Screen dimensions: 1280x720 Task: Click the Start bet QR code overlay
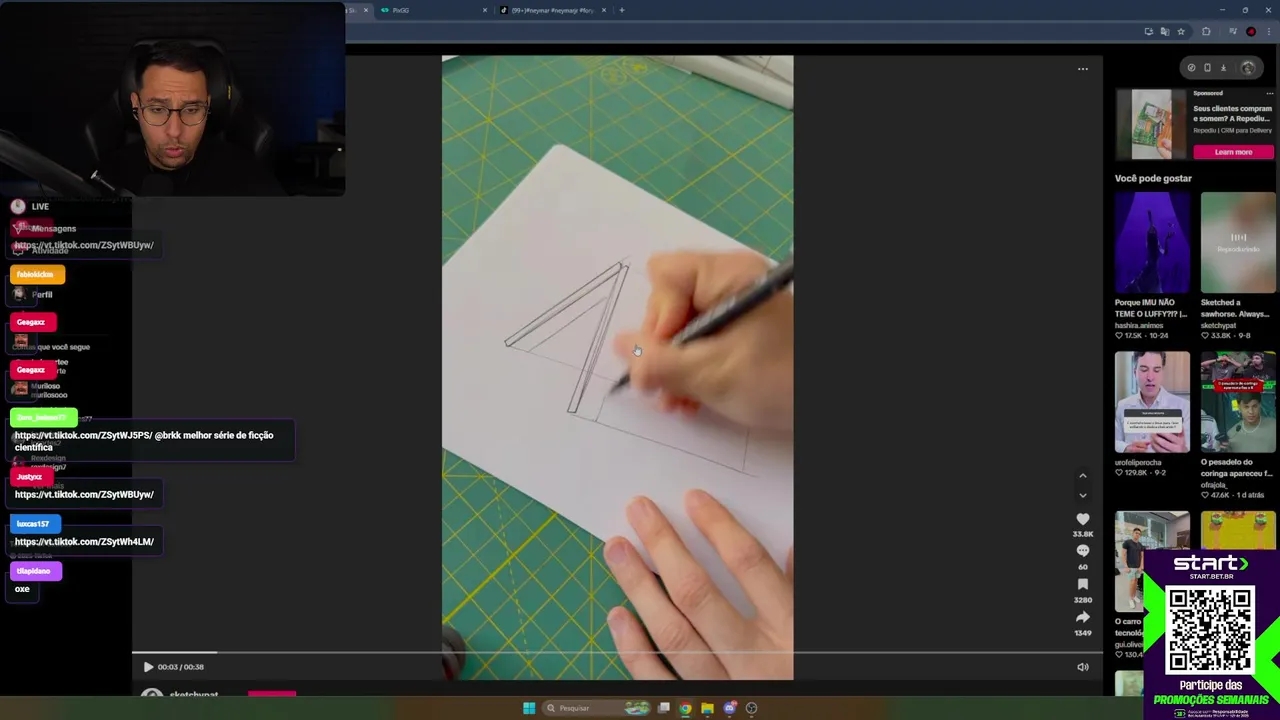coord(1210,630)
